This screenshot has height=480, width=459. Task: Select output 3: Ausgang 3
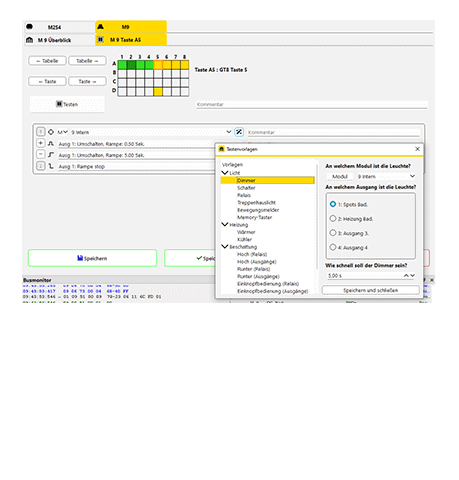(333, 233)
